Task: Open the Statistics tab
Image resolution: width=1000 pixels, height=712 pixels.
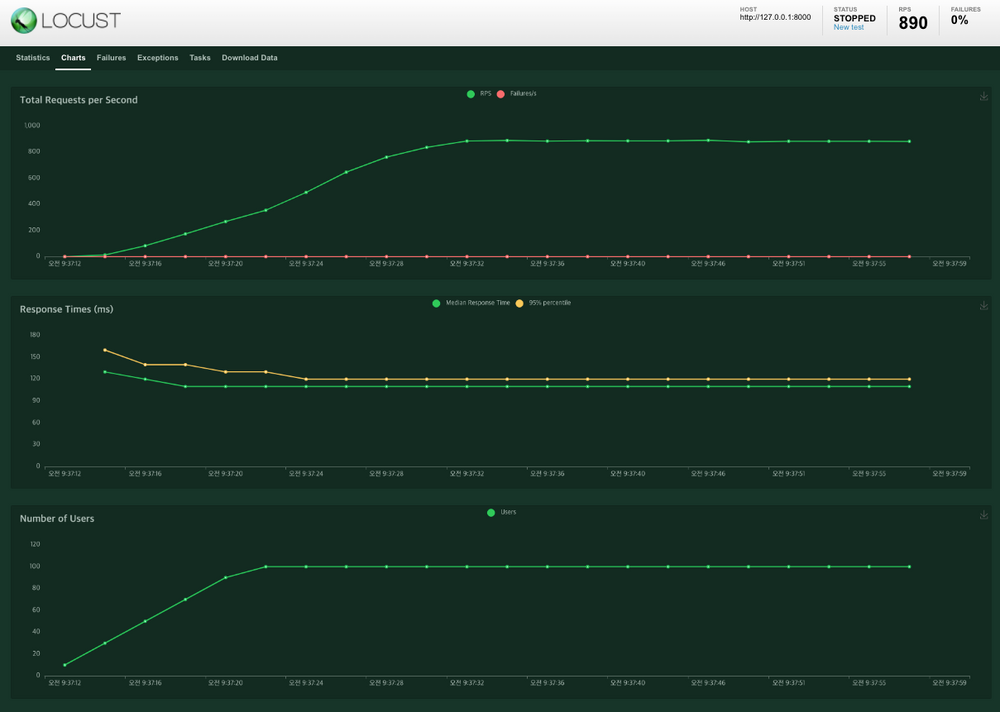Action: pos(33,58)
